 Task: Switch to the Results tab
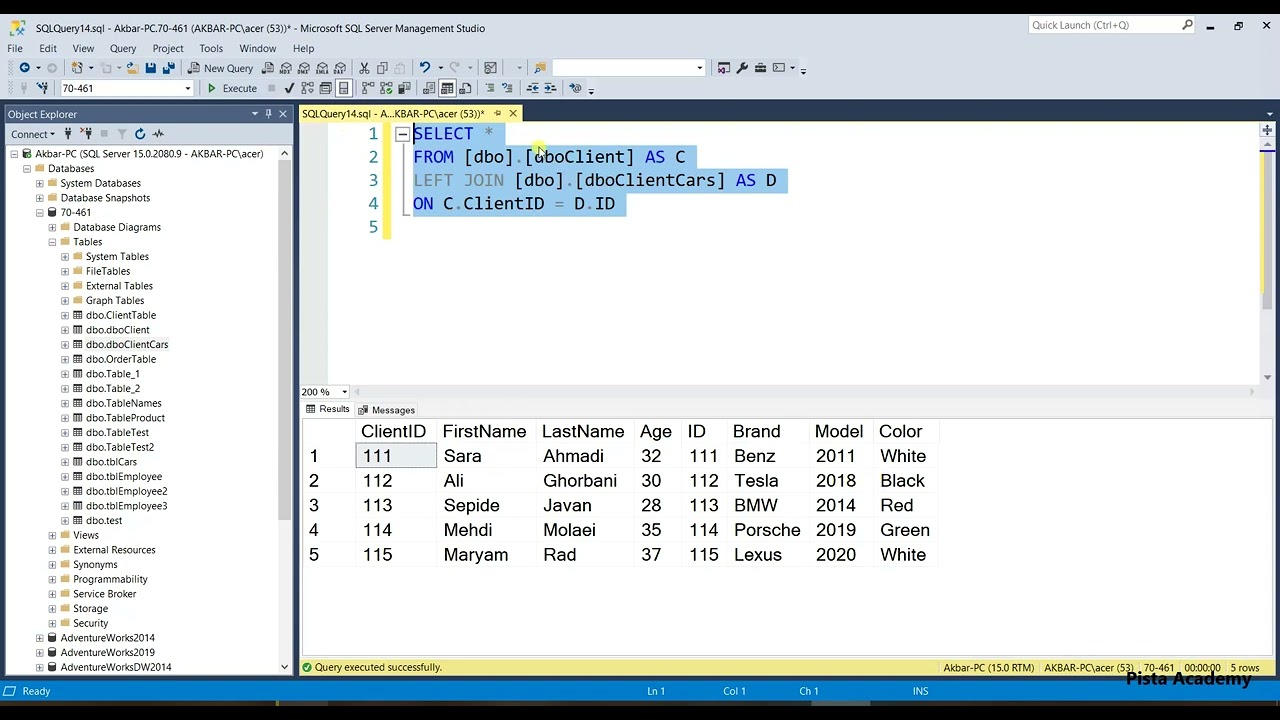coord(328,410)
